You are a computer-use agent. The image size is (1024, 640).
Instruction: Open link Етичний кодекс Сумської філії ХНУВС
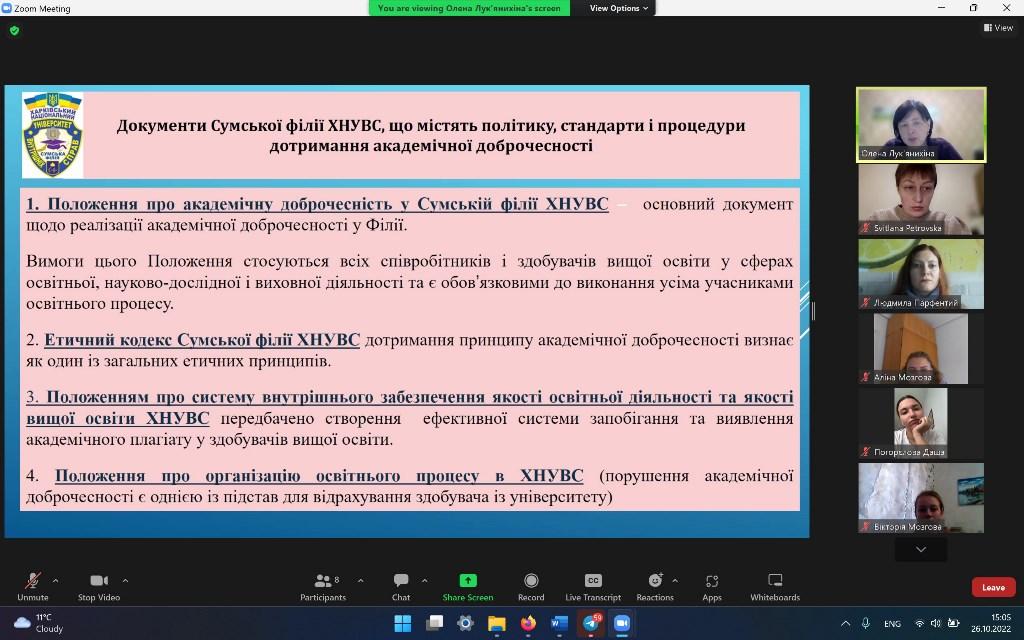point(202,340)
